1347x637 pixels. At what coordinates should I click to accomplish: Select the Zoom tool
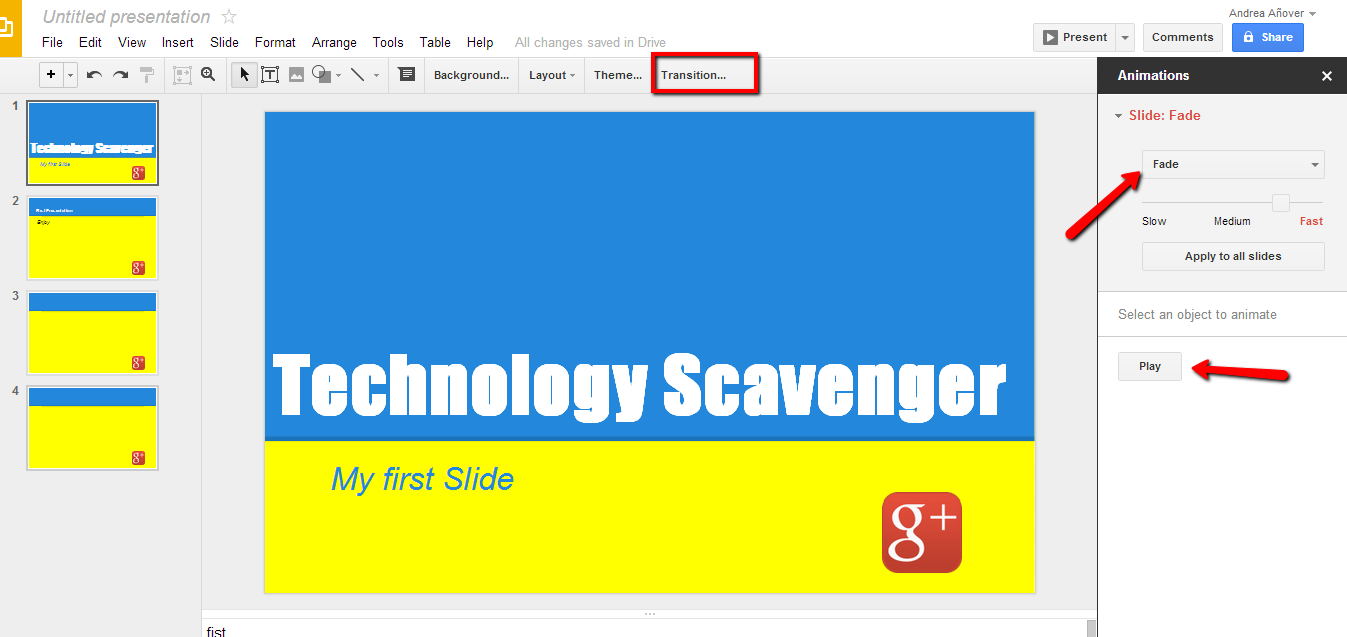[208, 74]
